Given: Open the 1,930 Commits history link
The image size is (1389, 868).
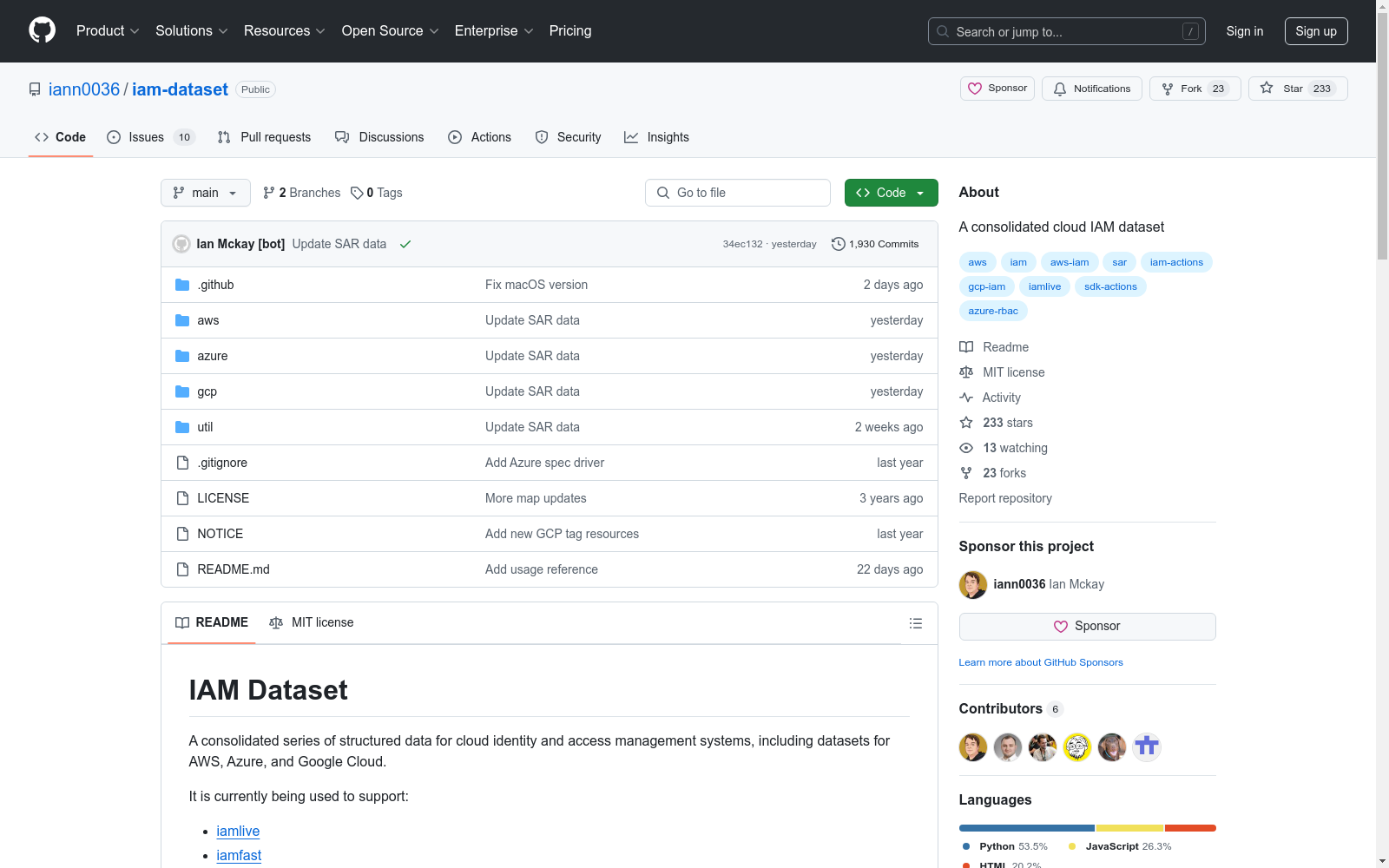Looking at the screenshot, I should coord(875,244).
